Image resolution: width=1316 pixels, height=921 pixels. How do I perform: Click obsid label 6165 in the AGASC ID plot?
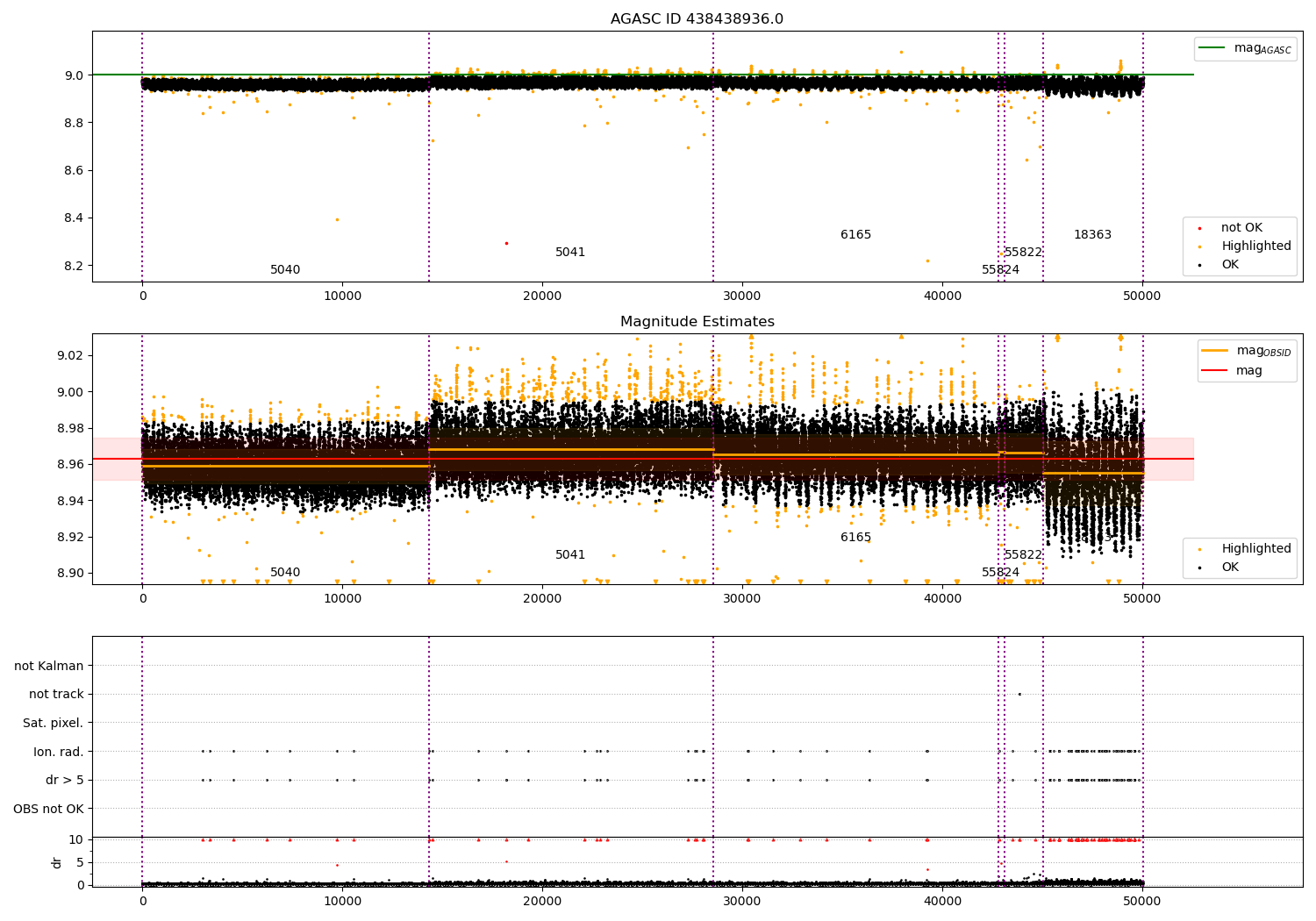[855, 235]
